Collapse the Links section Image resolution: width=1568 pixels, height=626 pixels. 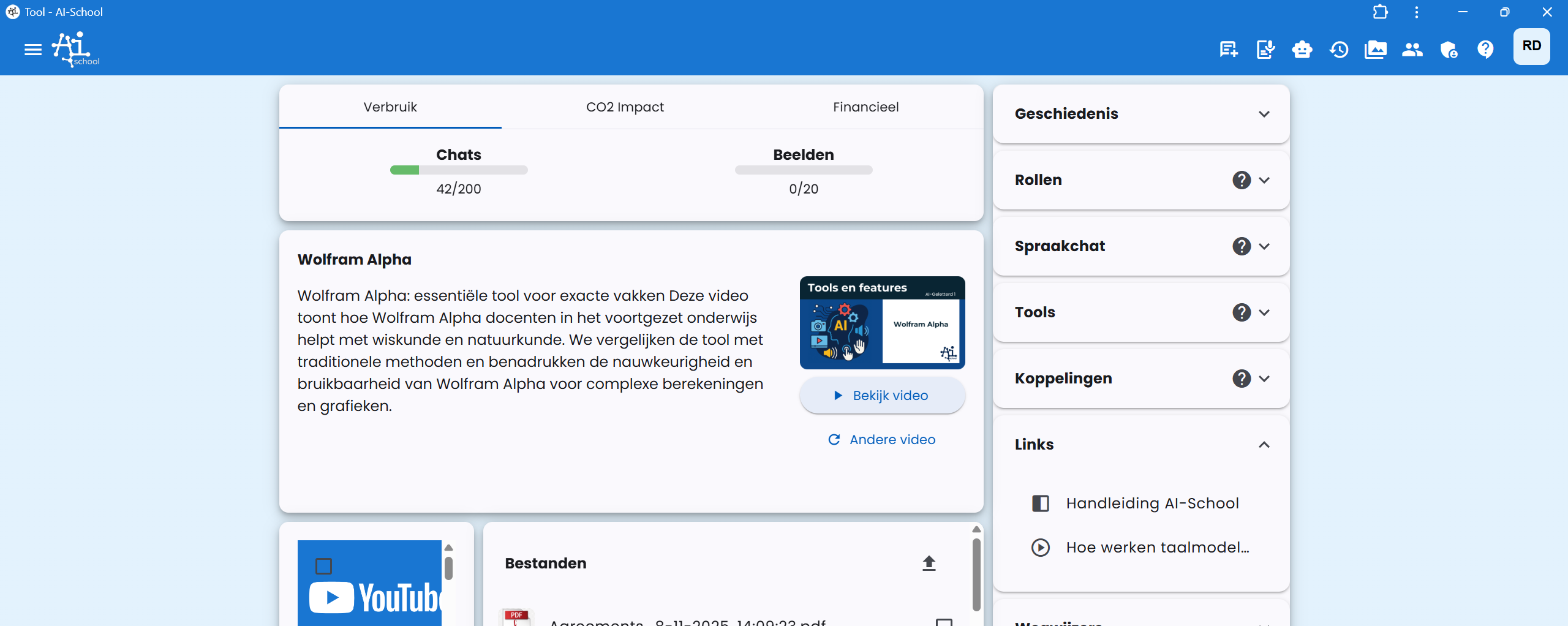(x=1264, y=445)
